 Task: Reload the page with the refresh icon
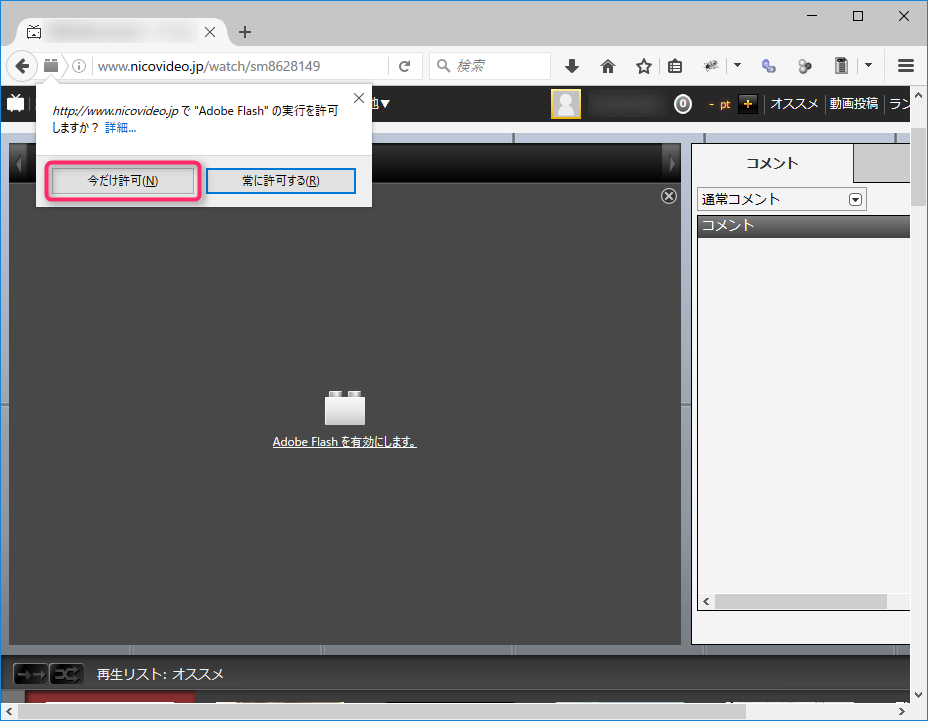(405, 66)
